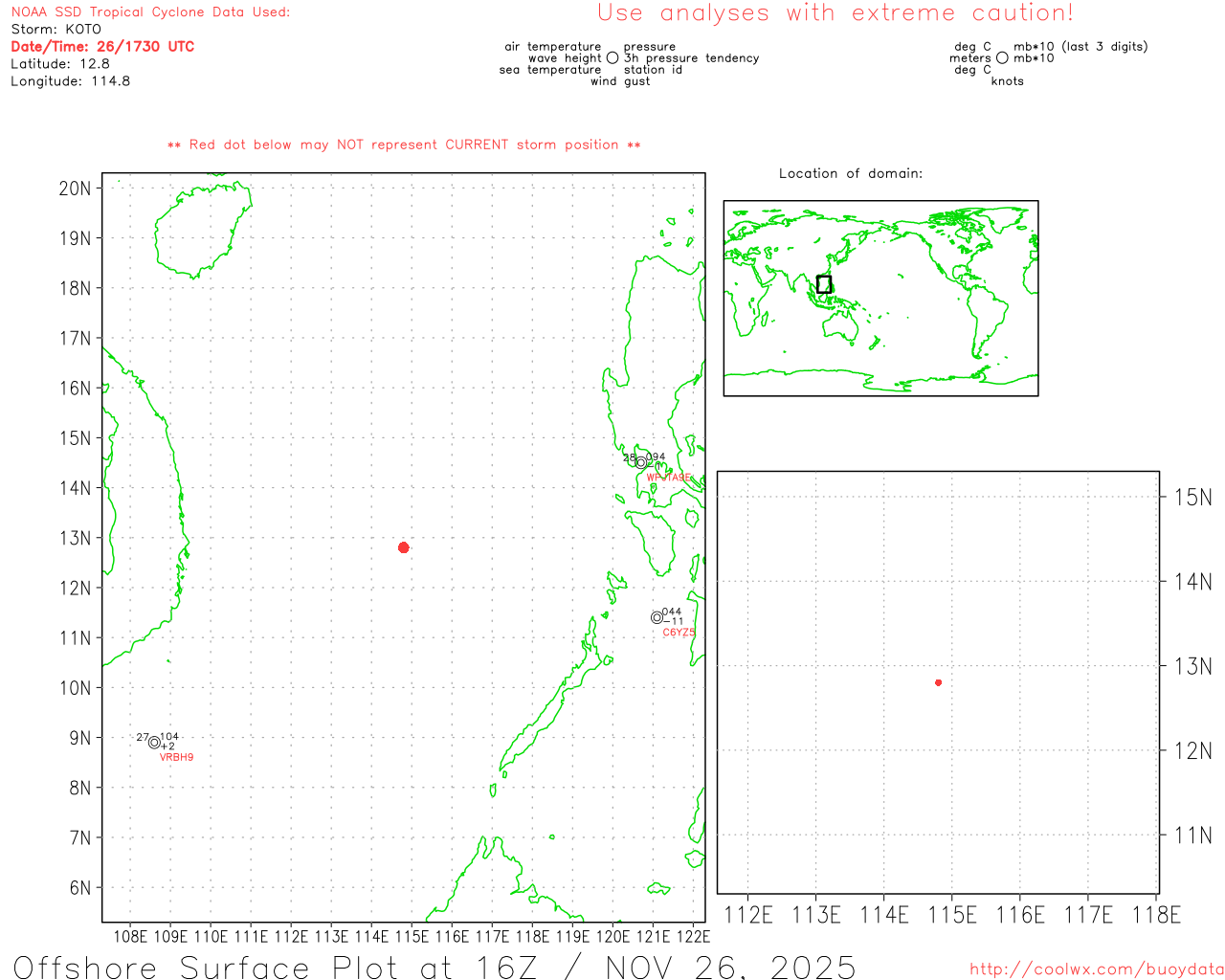Click the black domain box on world map

[x=824, y=284]
